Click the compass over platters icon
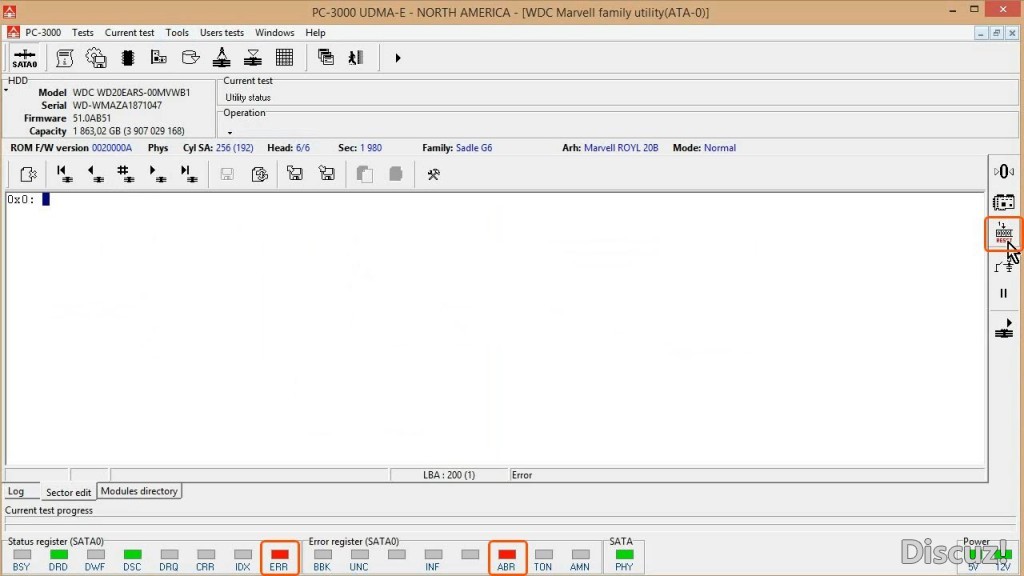This screenshot has width=1024, height=576. (221, 58)
